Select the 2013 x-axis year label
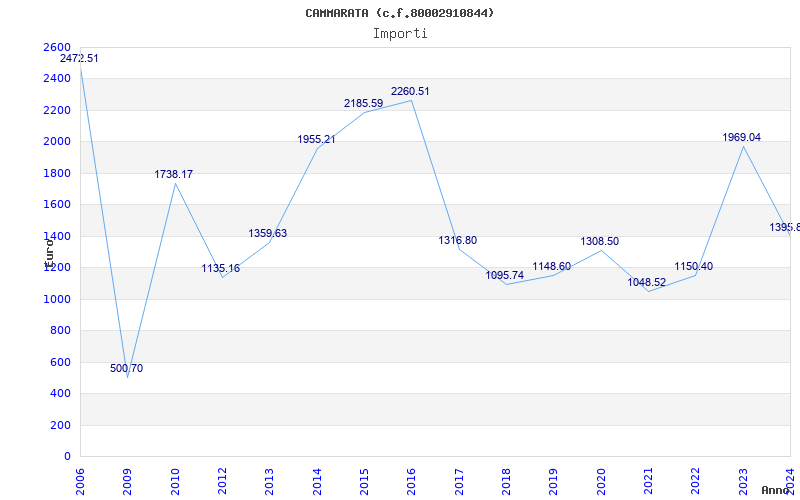This screenshot has height=500, width=800. tap(269, 481)
